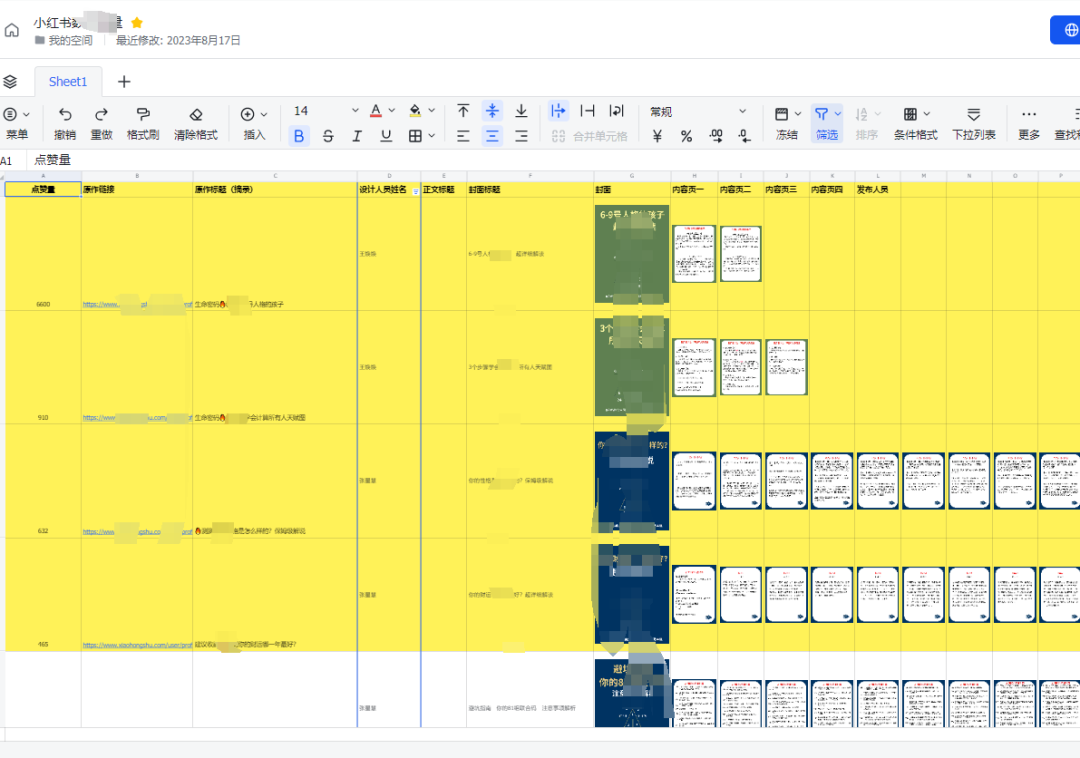The height and width of the screenshot is (758, 1080).
Task: Apply currency ¥ format
Action: (657, 136)
